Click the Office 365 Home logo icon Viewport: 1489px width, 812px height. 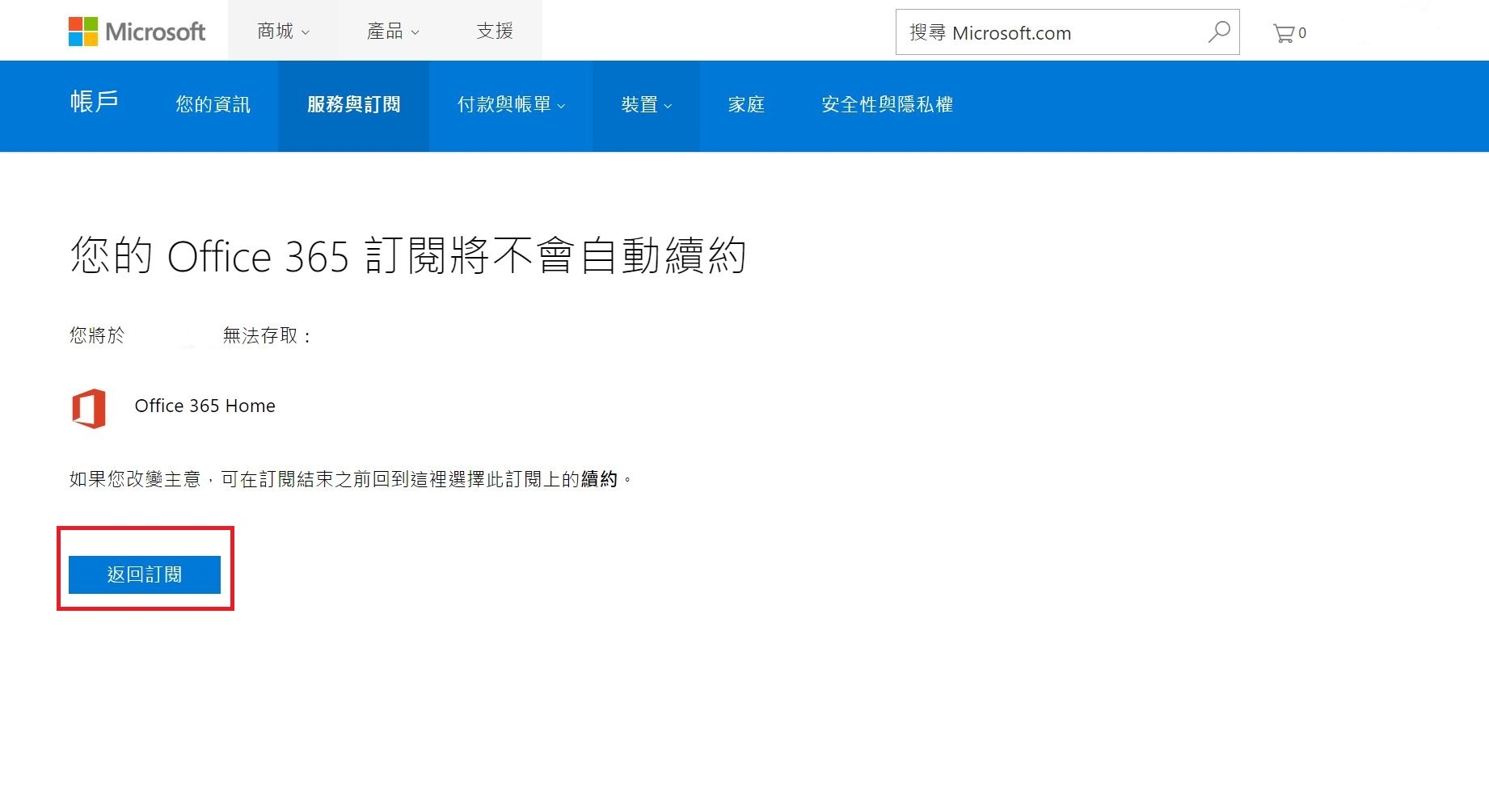click(89, 408)
